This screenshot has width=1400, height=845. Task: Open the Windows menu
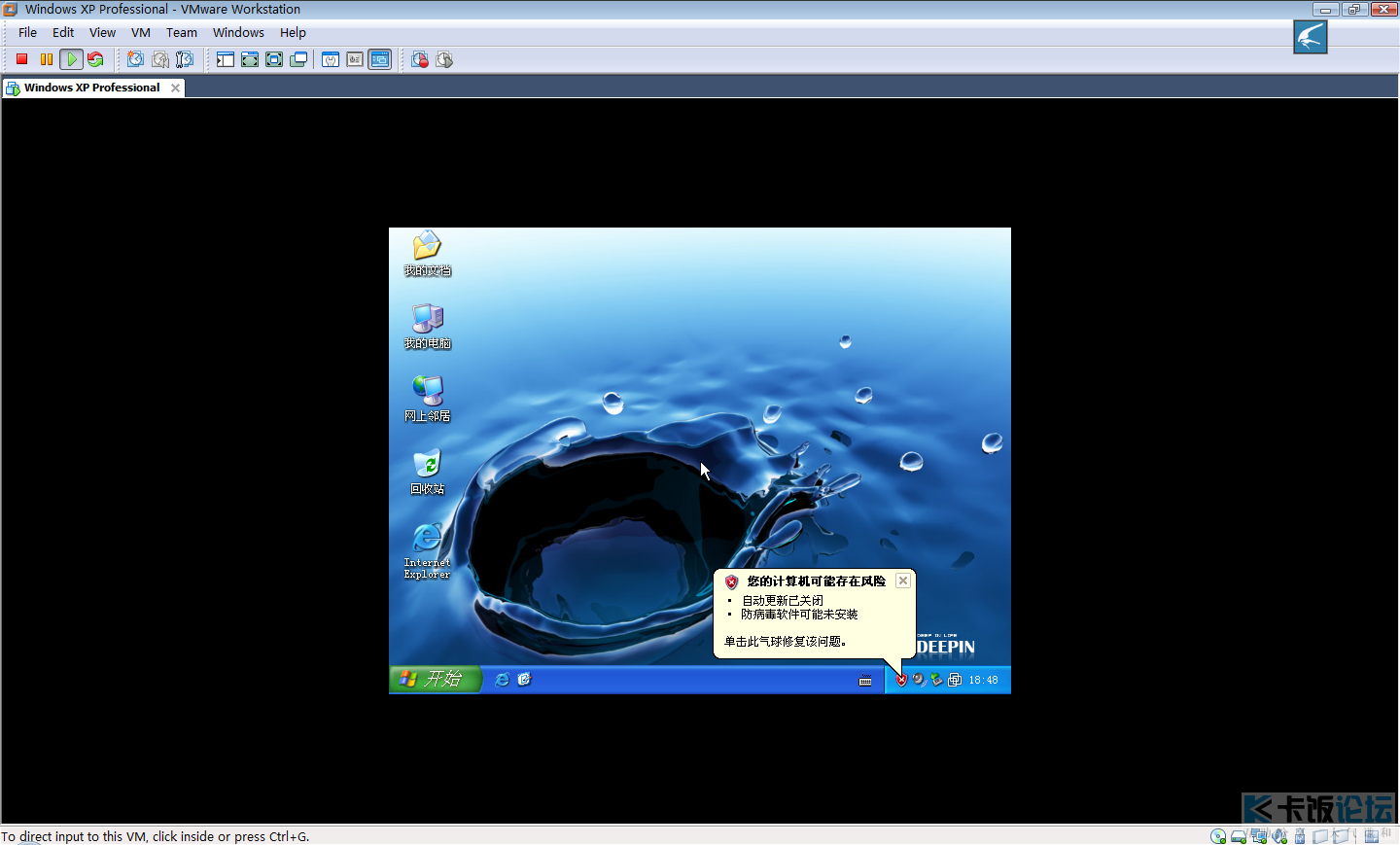[x=238, y=32]
